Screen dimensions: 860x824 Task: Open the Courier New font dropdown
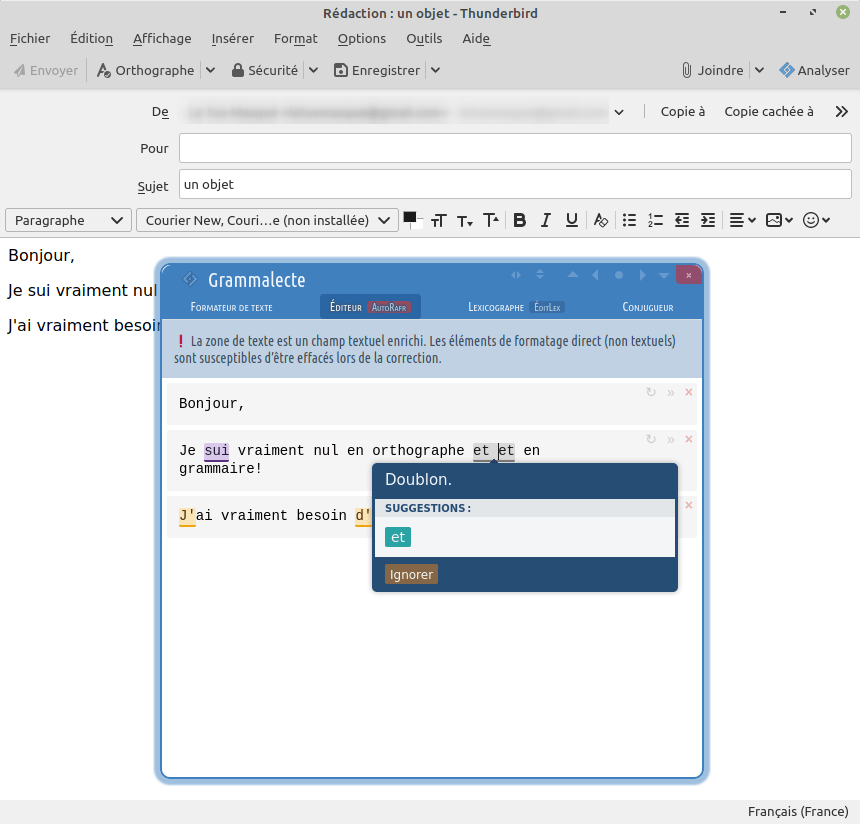point(267,220)
